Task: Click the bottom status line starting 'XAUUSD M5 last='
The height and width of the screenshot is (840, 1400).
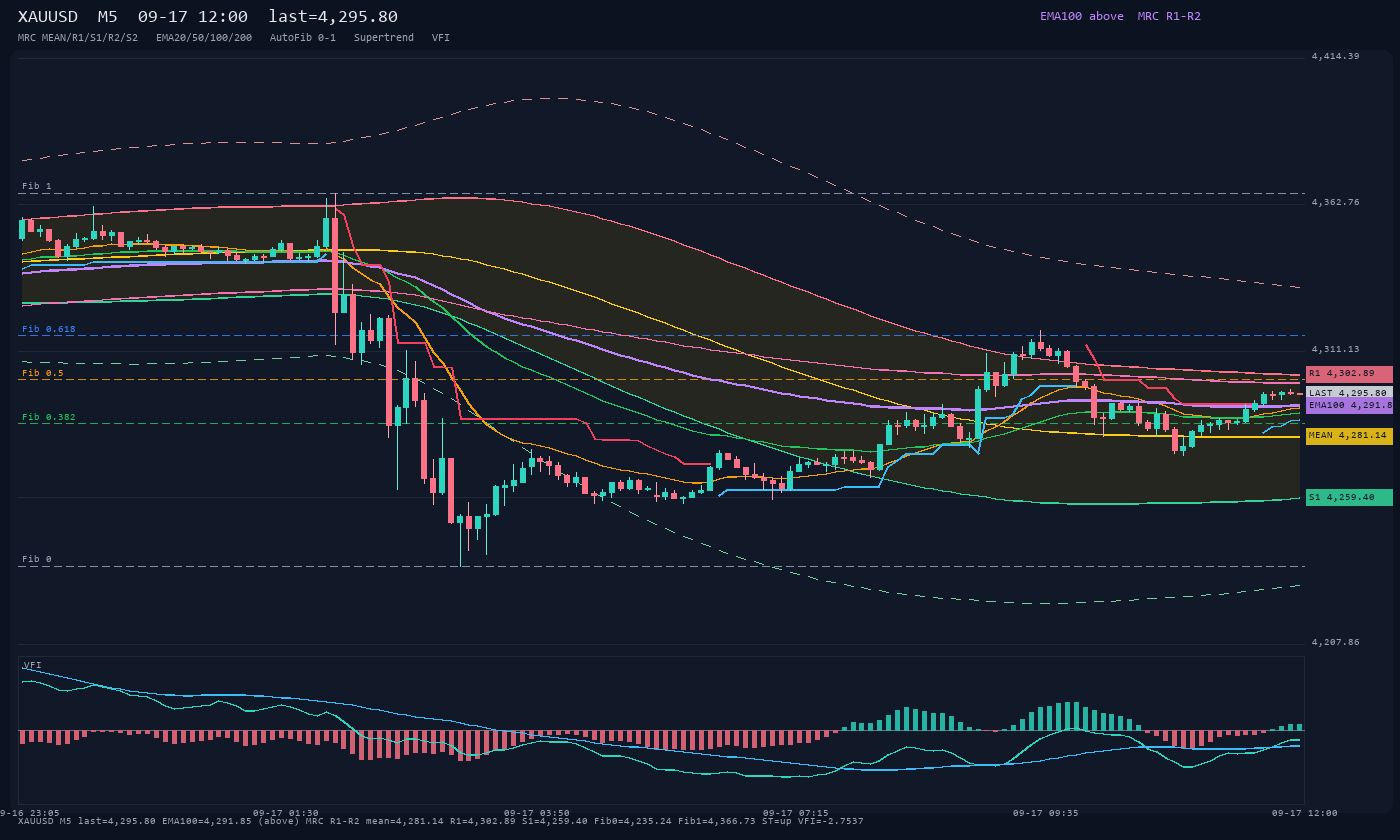Action: [441, 821]
